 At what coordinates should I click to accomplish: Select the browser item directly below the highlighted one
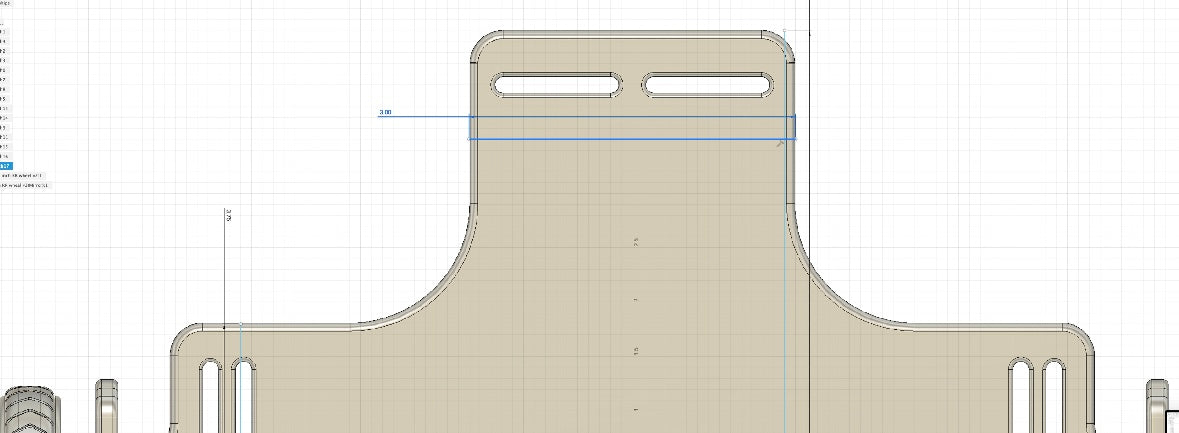[24, 175]
